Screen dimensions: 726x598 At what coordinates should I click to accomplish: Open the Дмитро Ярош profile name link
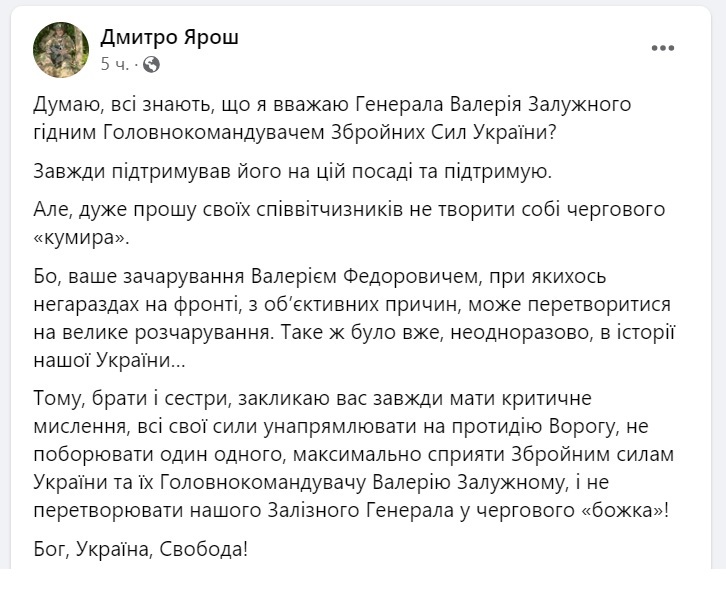click(x=169, y=37)
